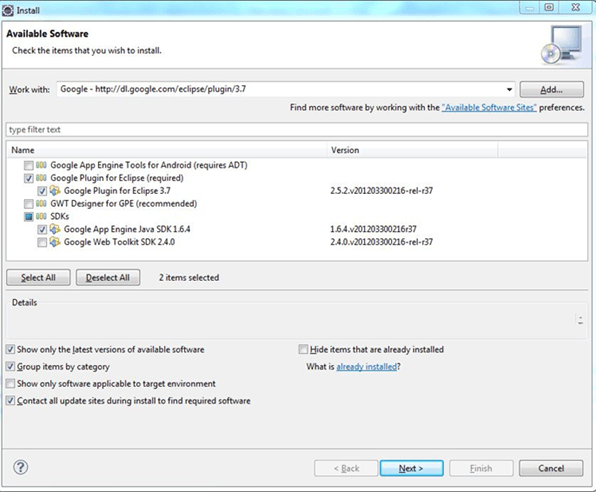Image resolution: width=596 pixels, height=492 pixels.
Task: Select version 2.5.2.v201203300216-rel-r37 cell
Action: pos(382,191)
